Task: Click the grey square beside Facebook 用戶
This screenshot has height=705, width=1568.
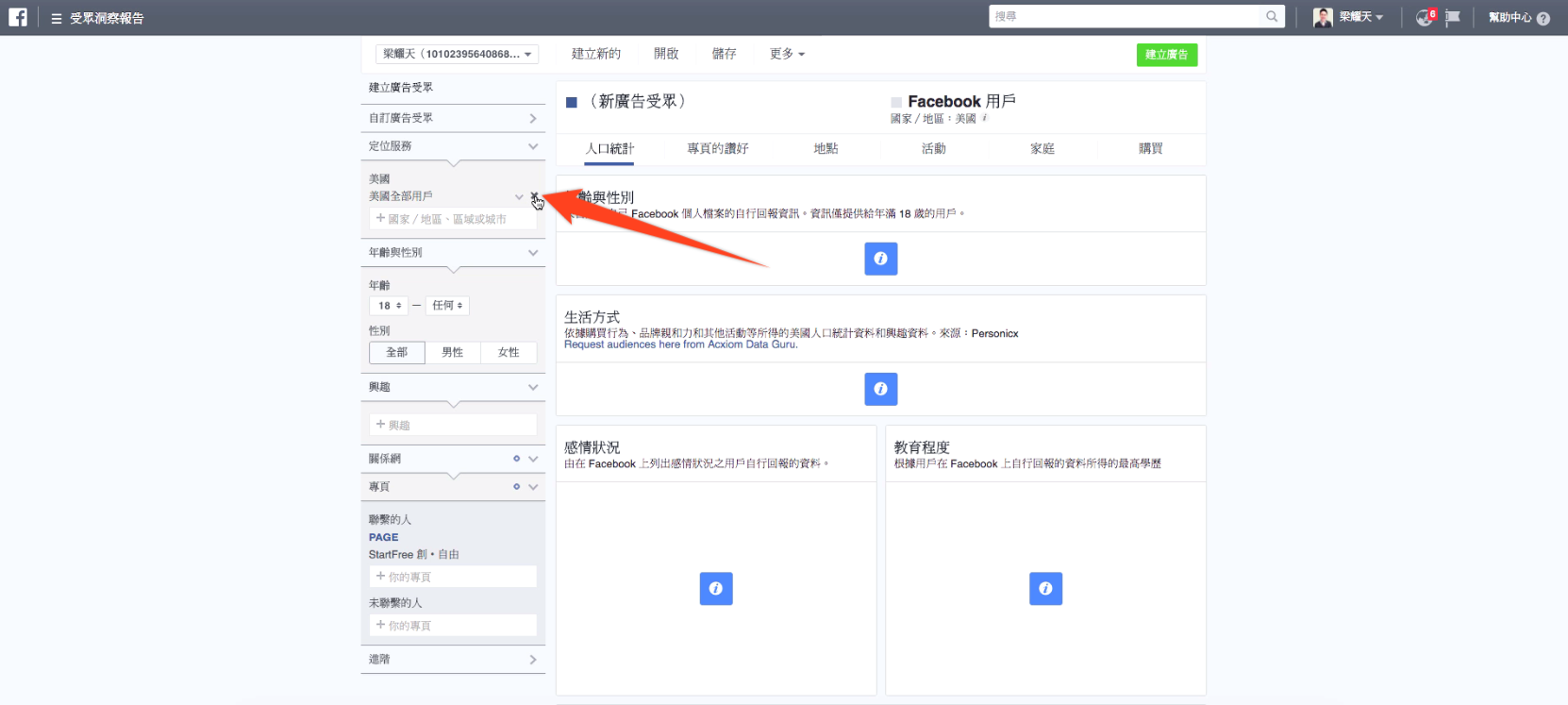Action: click(896, 102)
